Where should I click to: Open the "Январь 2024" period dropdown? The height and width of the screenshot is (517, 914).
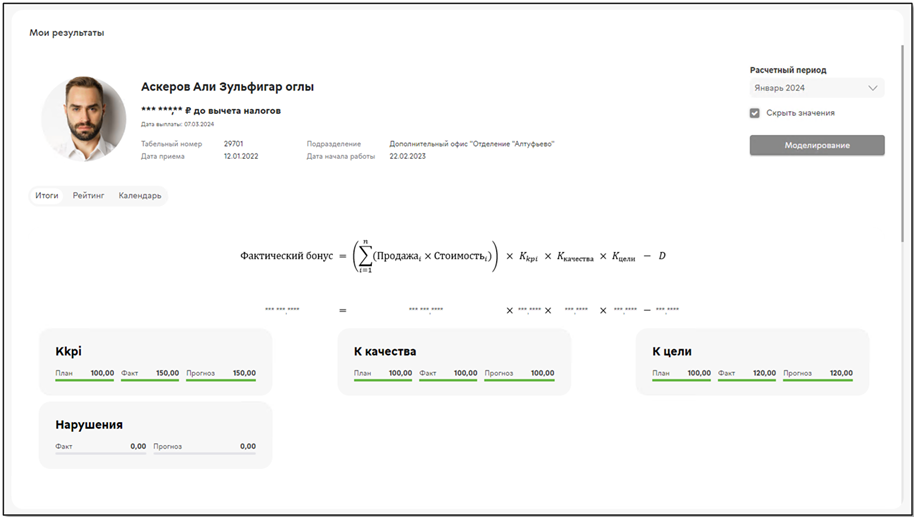pos(816,88)
